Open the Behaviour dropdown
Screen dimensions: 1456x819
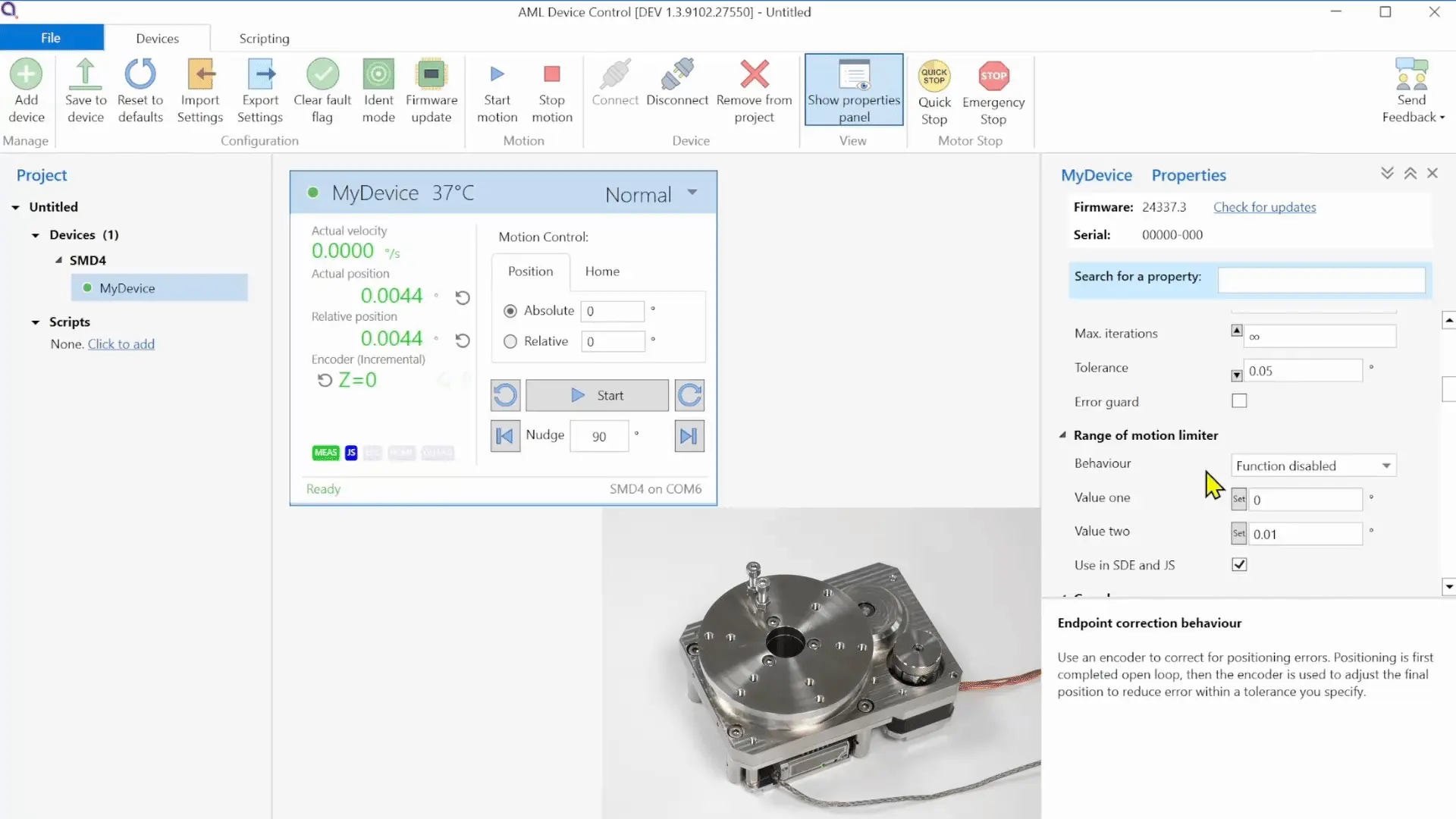coord(1313,466)
